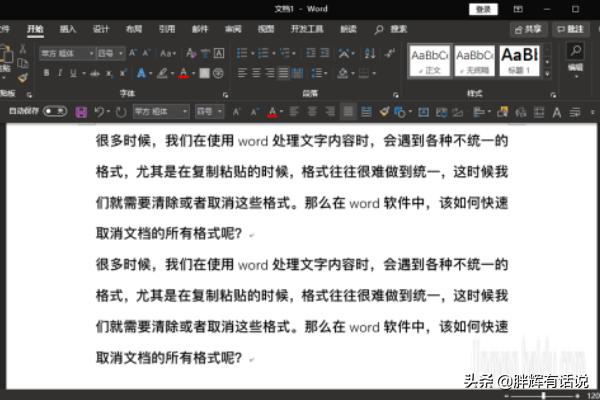Click the Share button
Screen dimensions: 600x400
(528, 29)
